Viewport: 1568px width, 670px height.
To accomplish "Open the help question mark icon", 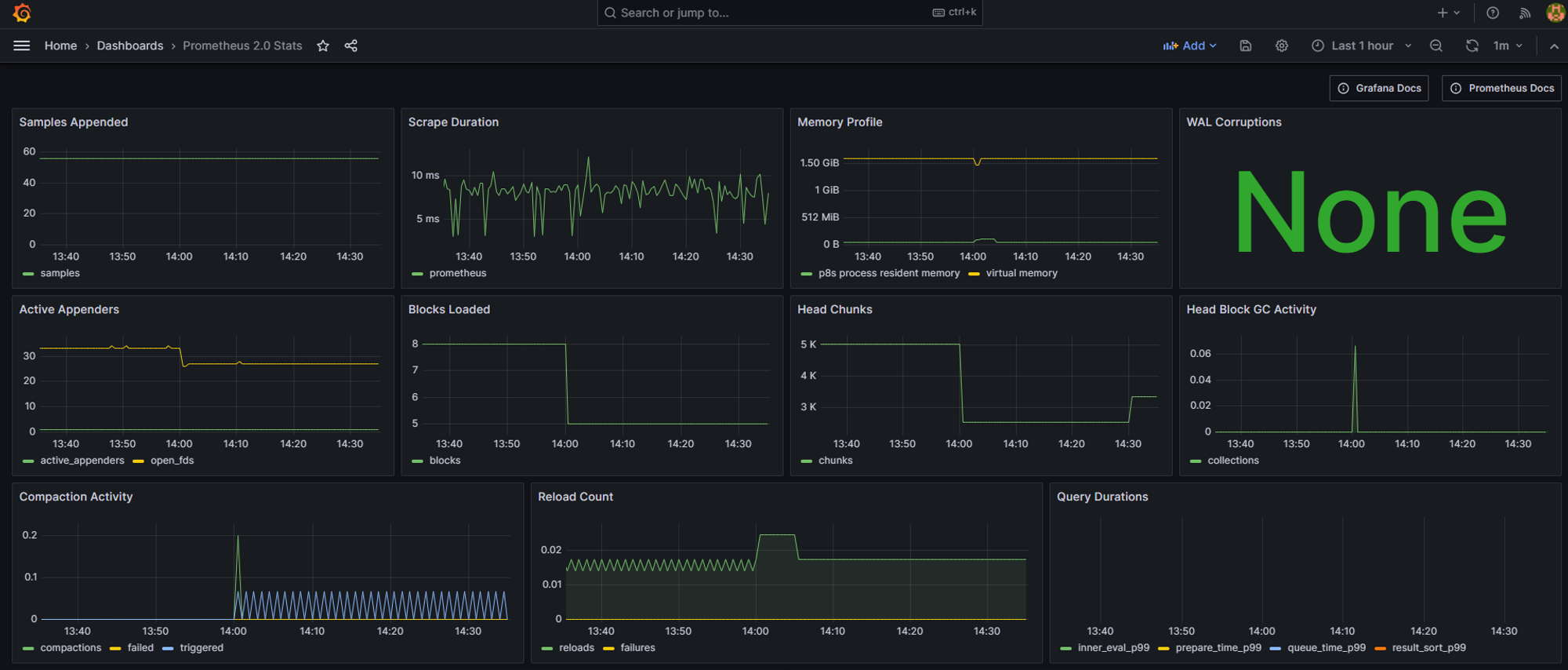I will (x=1493, y=13).
